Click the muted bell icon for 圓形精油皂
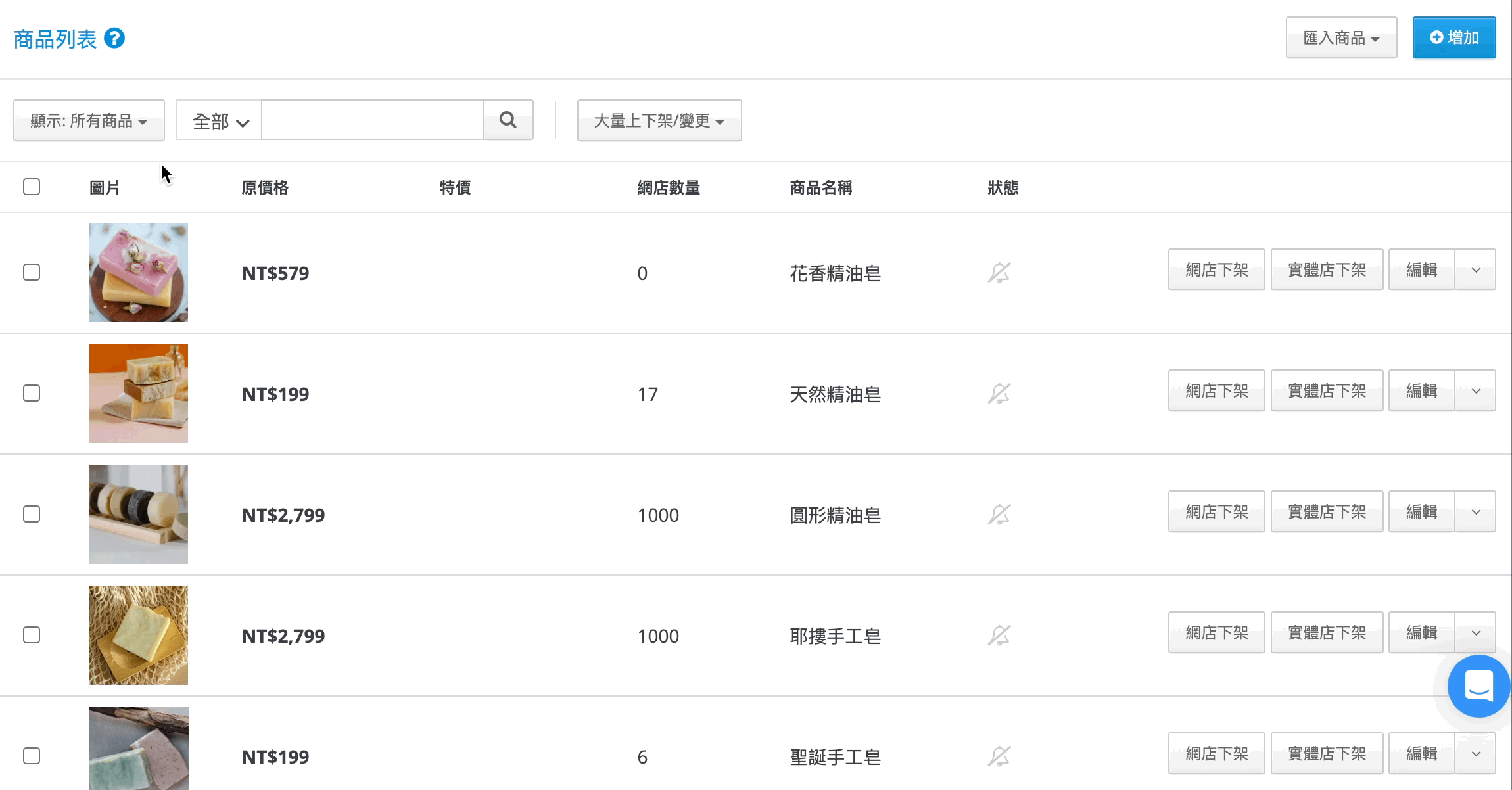Image resolution: width=1512 pixels, height=790 pixels. coord(999,514)
